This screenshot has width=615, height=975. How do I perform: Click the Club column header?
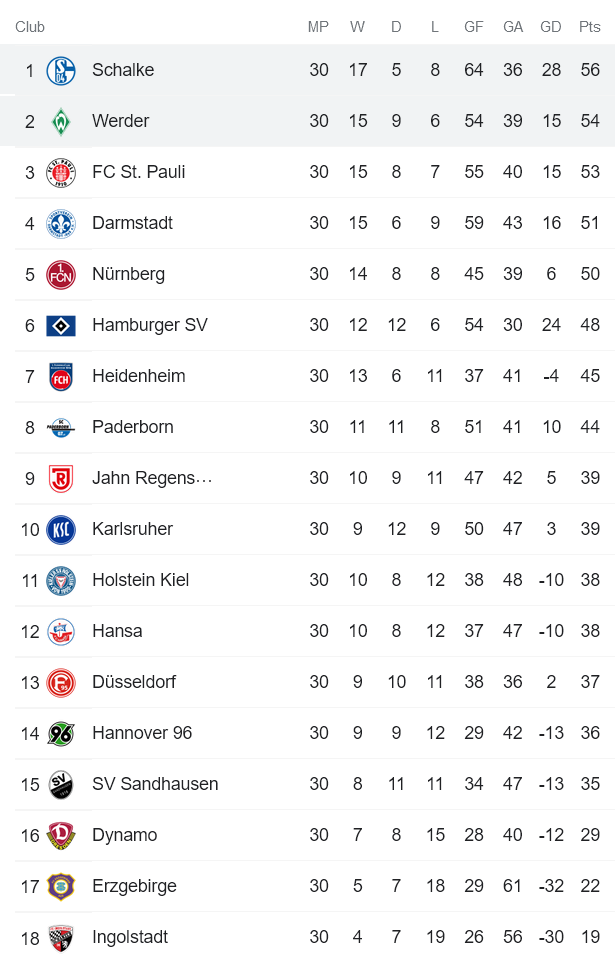(30, 27)
